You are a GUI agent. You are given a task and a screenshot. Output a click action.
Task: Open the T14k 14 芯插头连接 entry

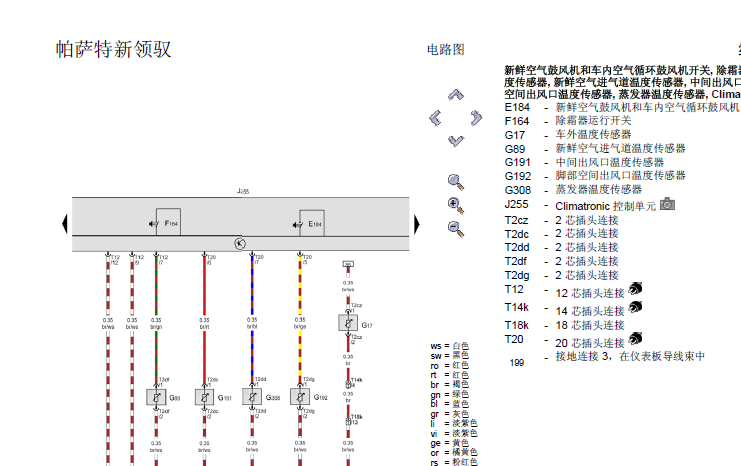[x=564, y=309]
